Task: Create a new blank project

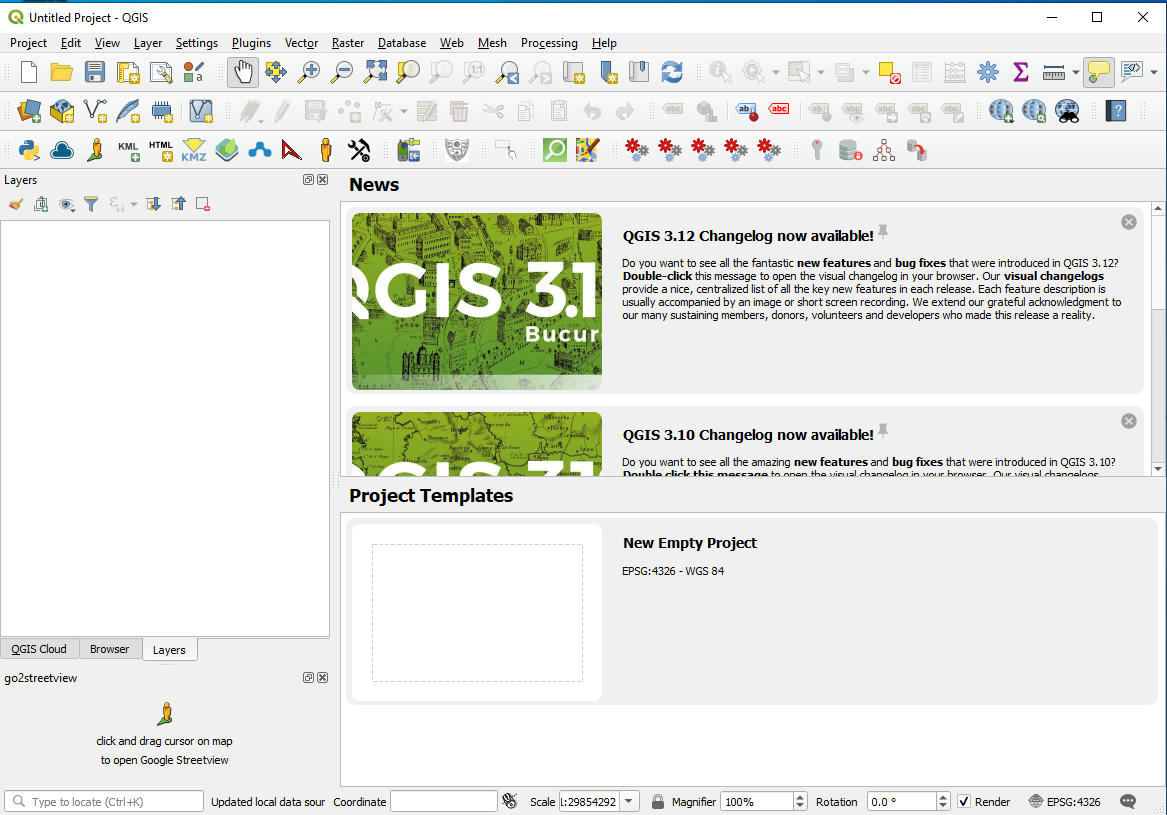Action: [28, 72]
